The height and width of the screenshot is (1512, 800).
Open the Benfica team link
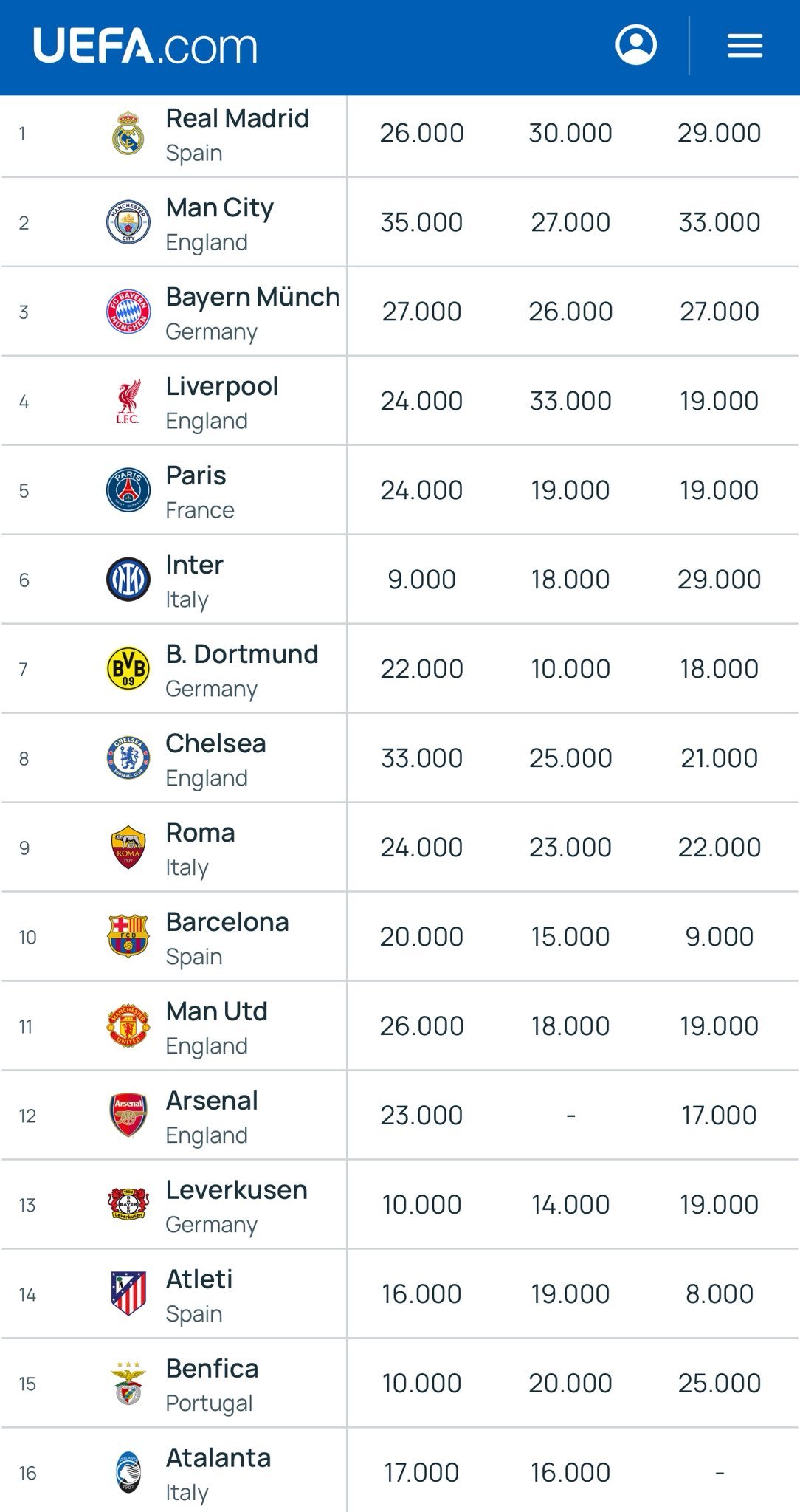pyautogui.click(x=213, y=1369)
